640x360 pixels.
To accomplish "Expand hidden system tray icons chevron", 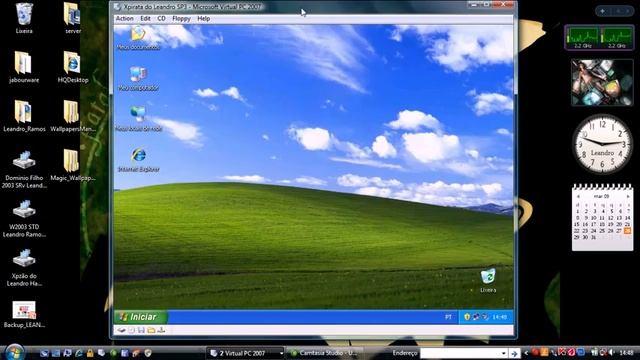I will (x=526, y=353).
